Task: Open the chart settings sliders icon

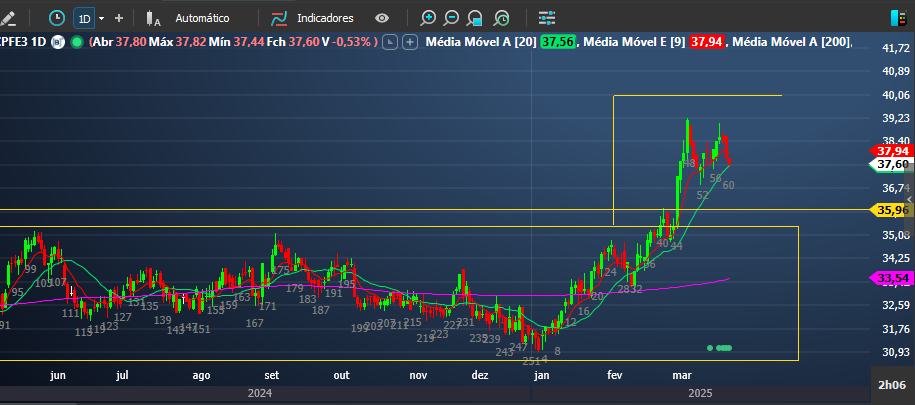Action: pos(547,18)
